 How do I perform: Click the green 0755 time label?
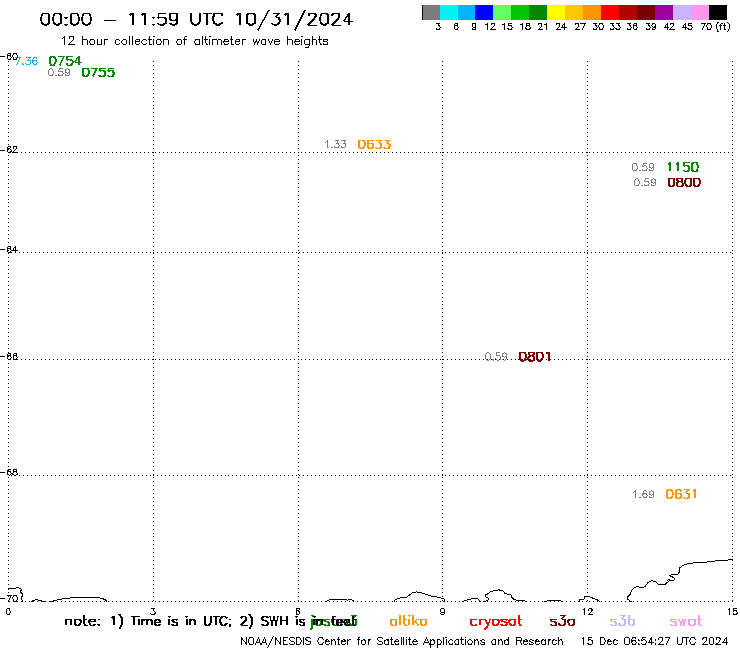[98, 72]
